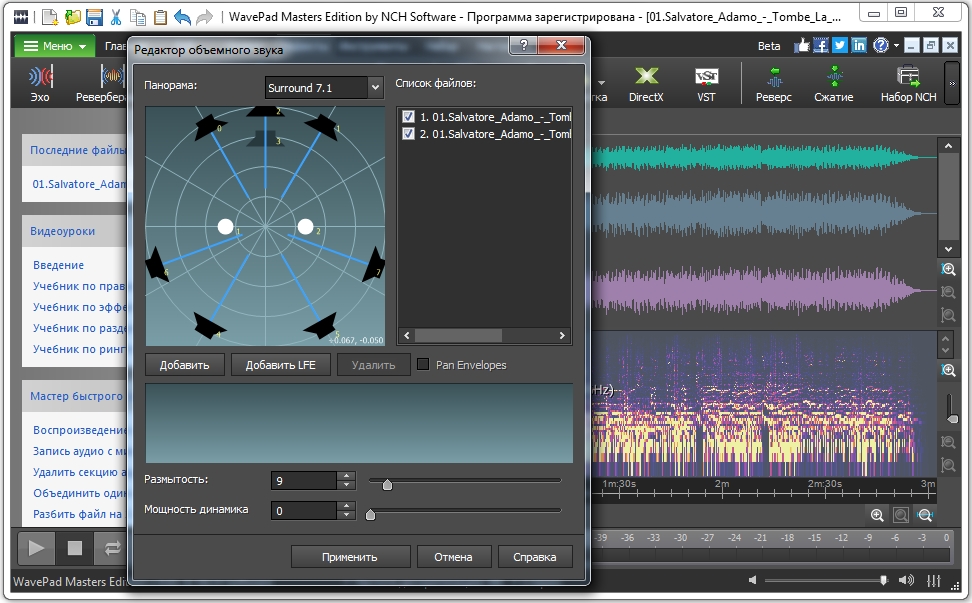Decrease Мощность динамика with down arrow
Screen dimensions: 972x603
click(x=347, y=514)
